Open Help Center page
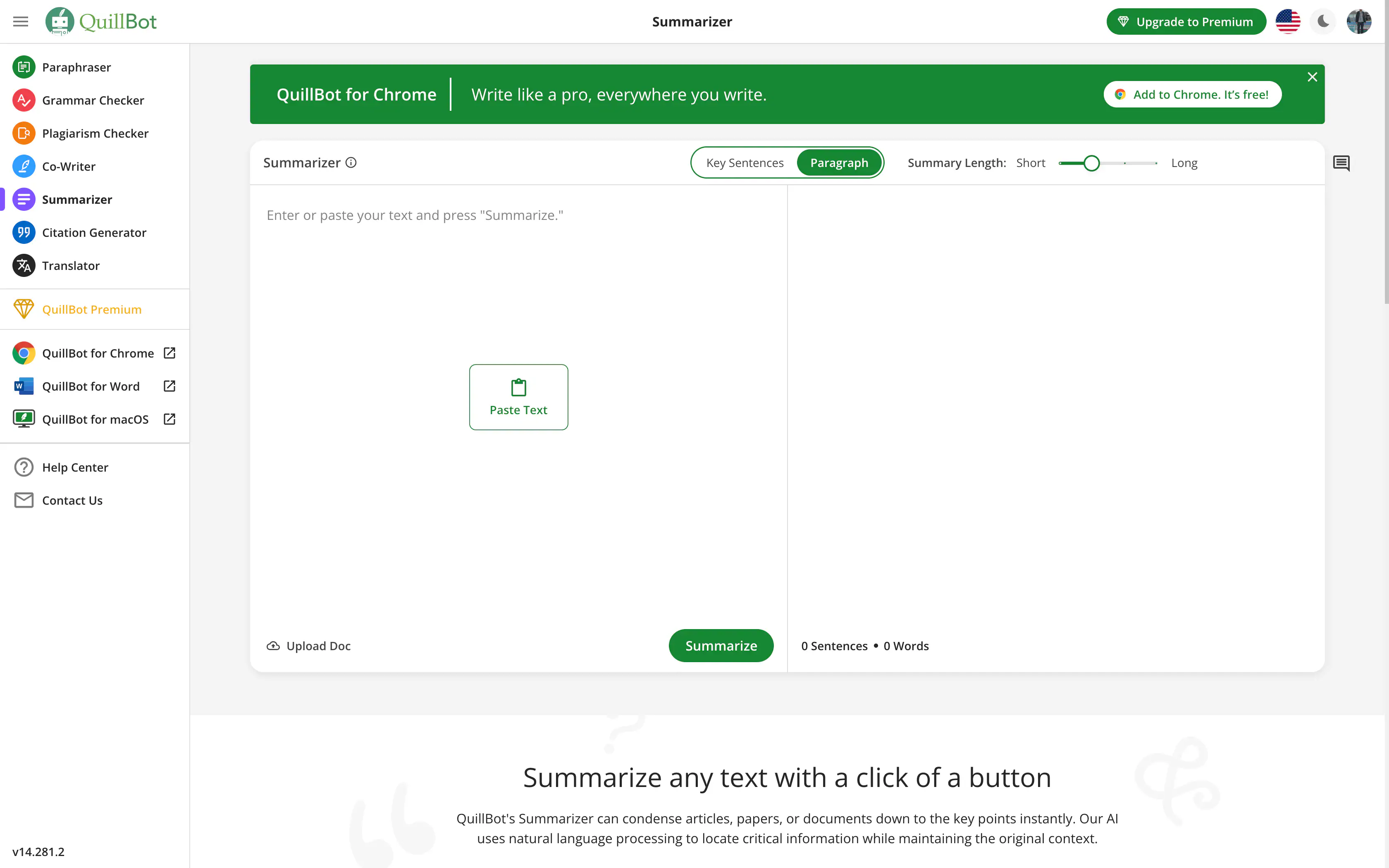The width and height of the screenshot is (1389, 868). pos(74,466)
